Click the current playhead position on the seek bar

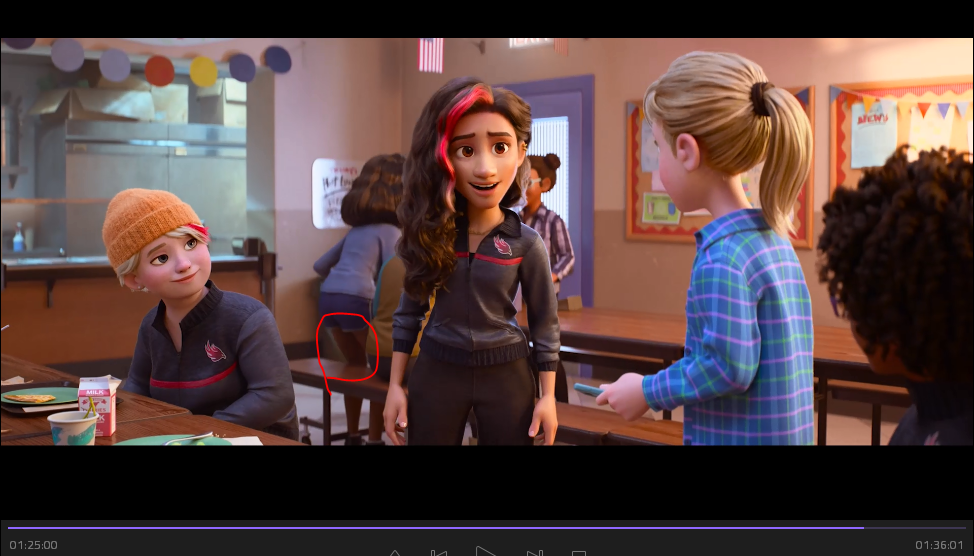(863, 528)
